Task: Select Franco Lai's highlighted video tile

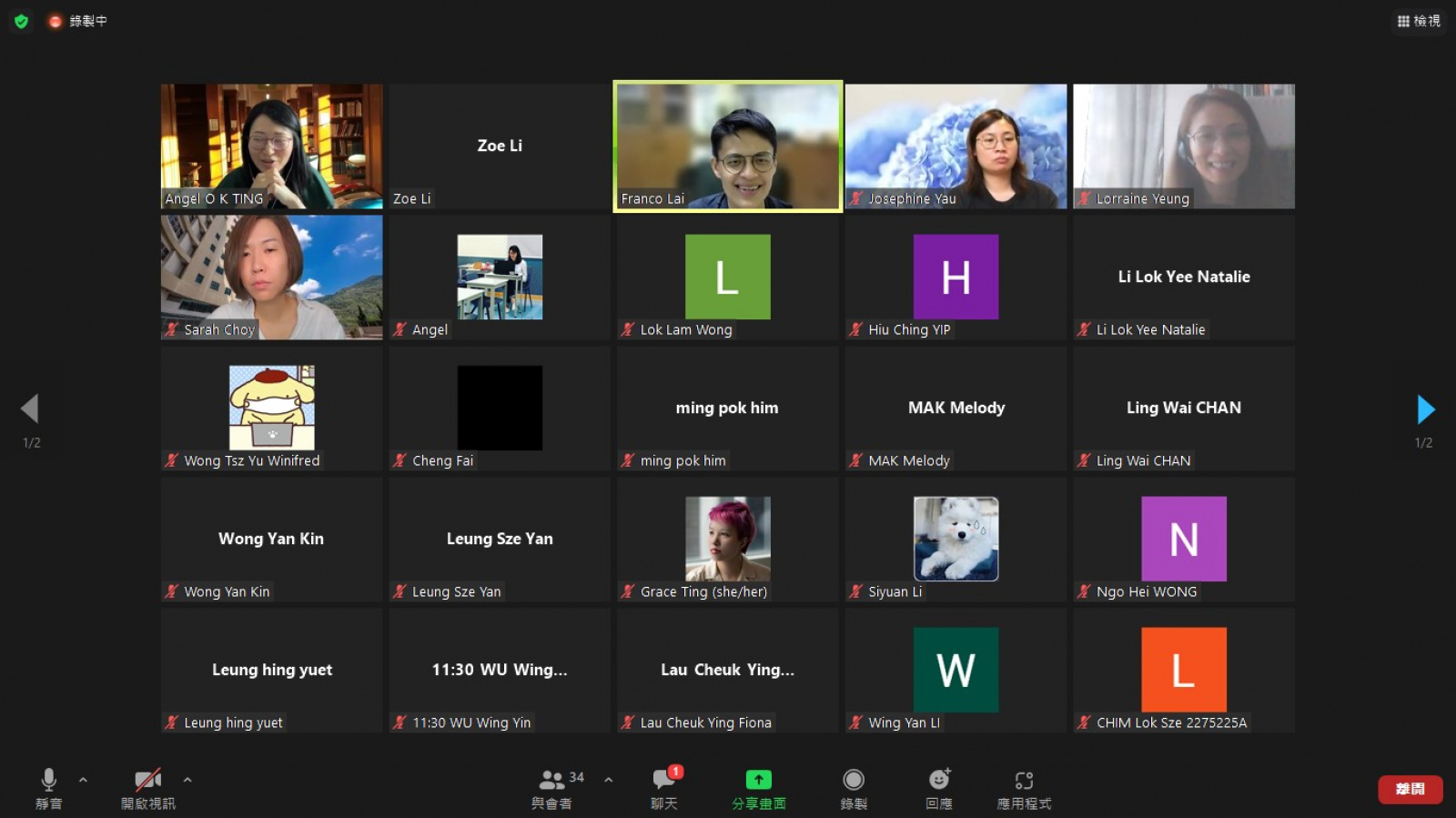Action: 728,146
